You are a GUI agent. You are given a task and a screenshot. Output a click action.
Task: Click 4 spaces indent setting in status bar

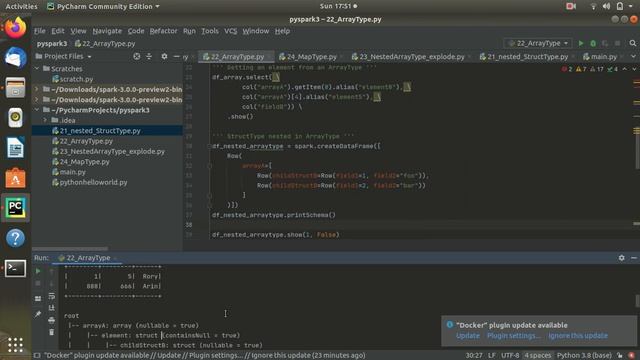click(538, 356)
